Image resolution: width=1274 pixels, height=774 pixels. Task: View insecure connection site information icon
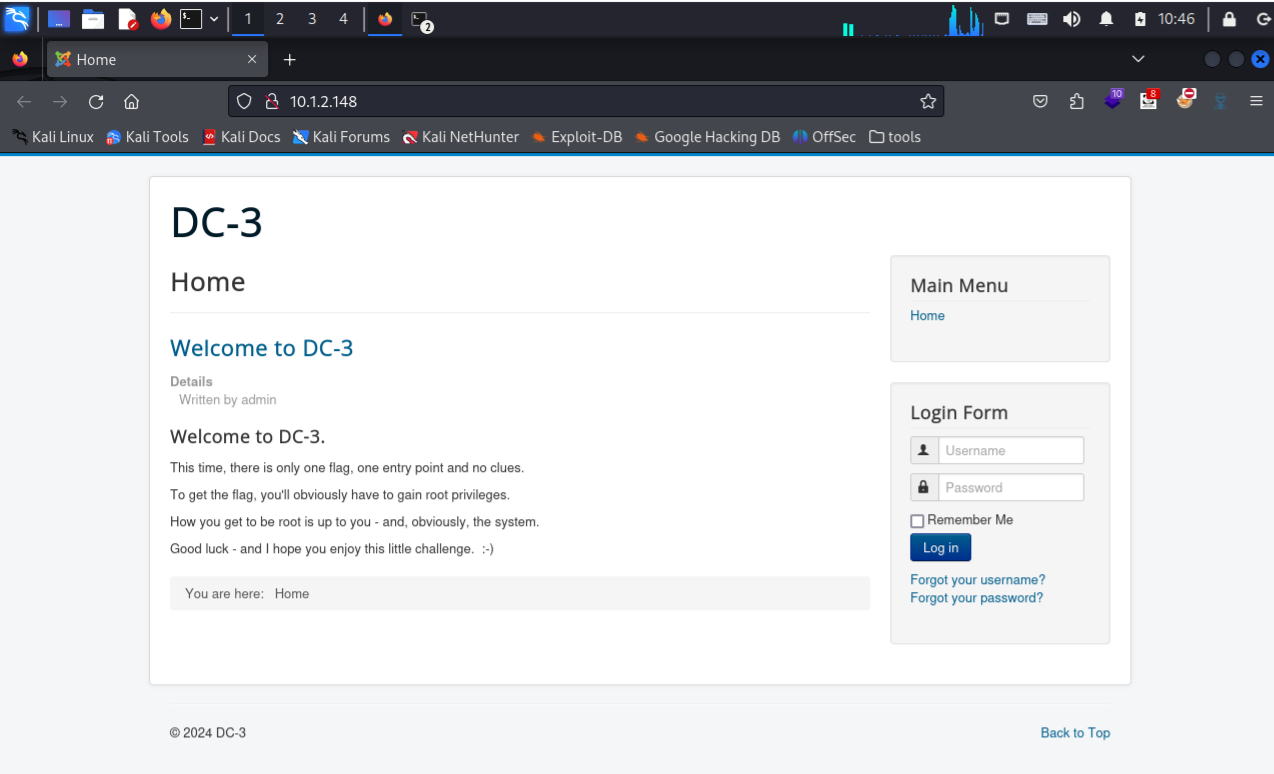pos(270,101)
